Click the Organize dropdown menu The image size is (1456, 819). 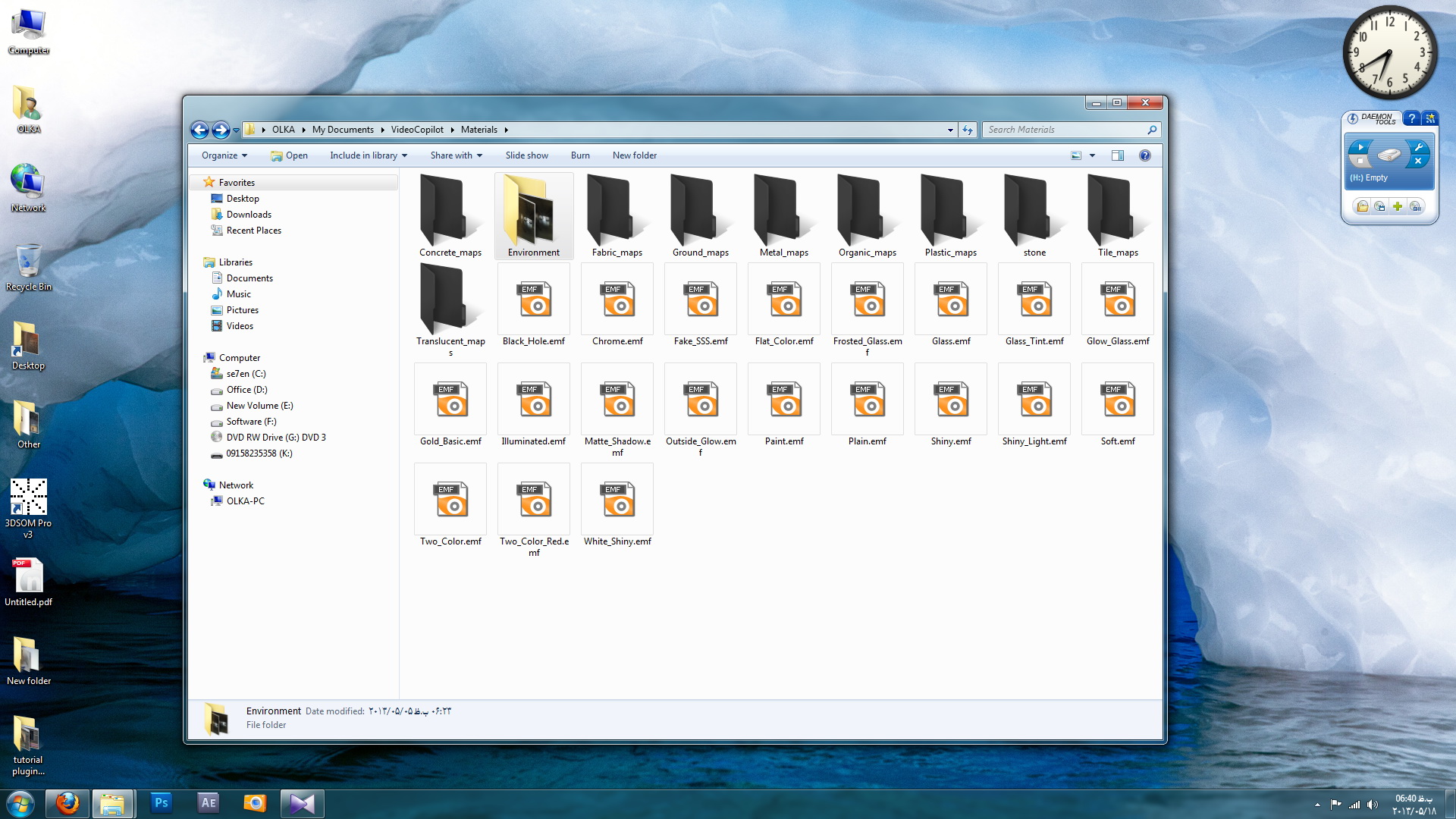coord(222,155)
